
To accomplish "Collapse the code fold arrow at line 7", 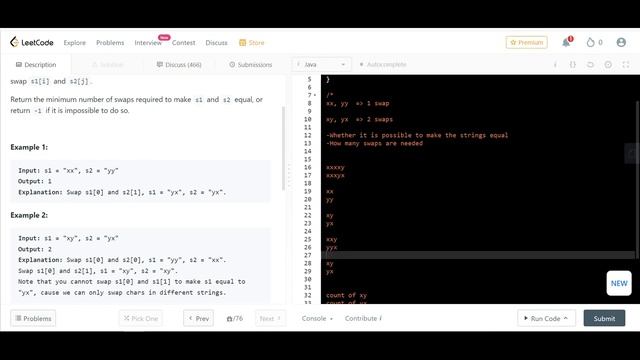I will coord(315,95).
